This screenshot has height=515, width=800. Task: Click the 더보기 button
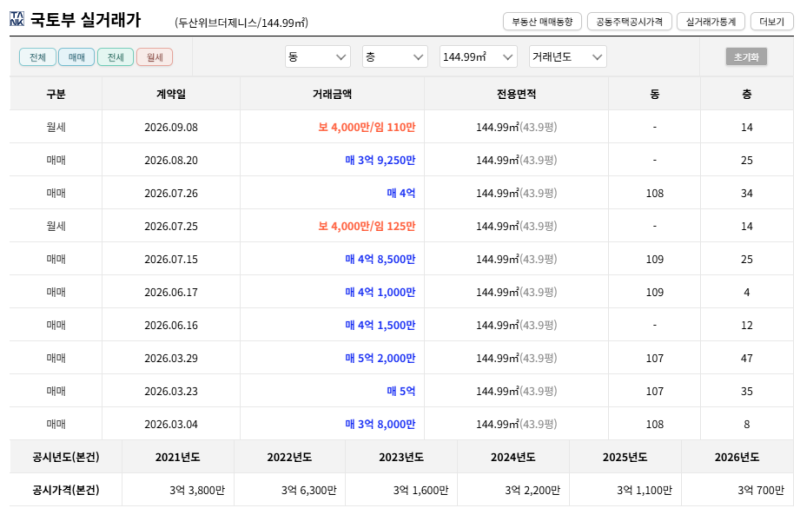pyautogui.click(x=771, y=21)
